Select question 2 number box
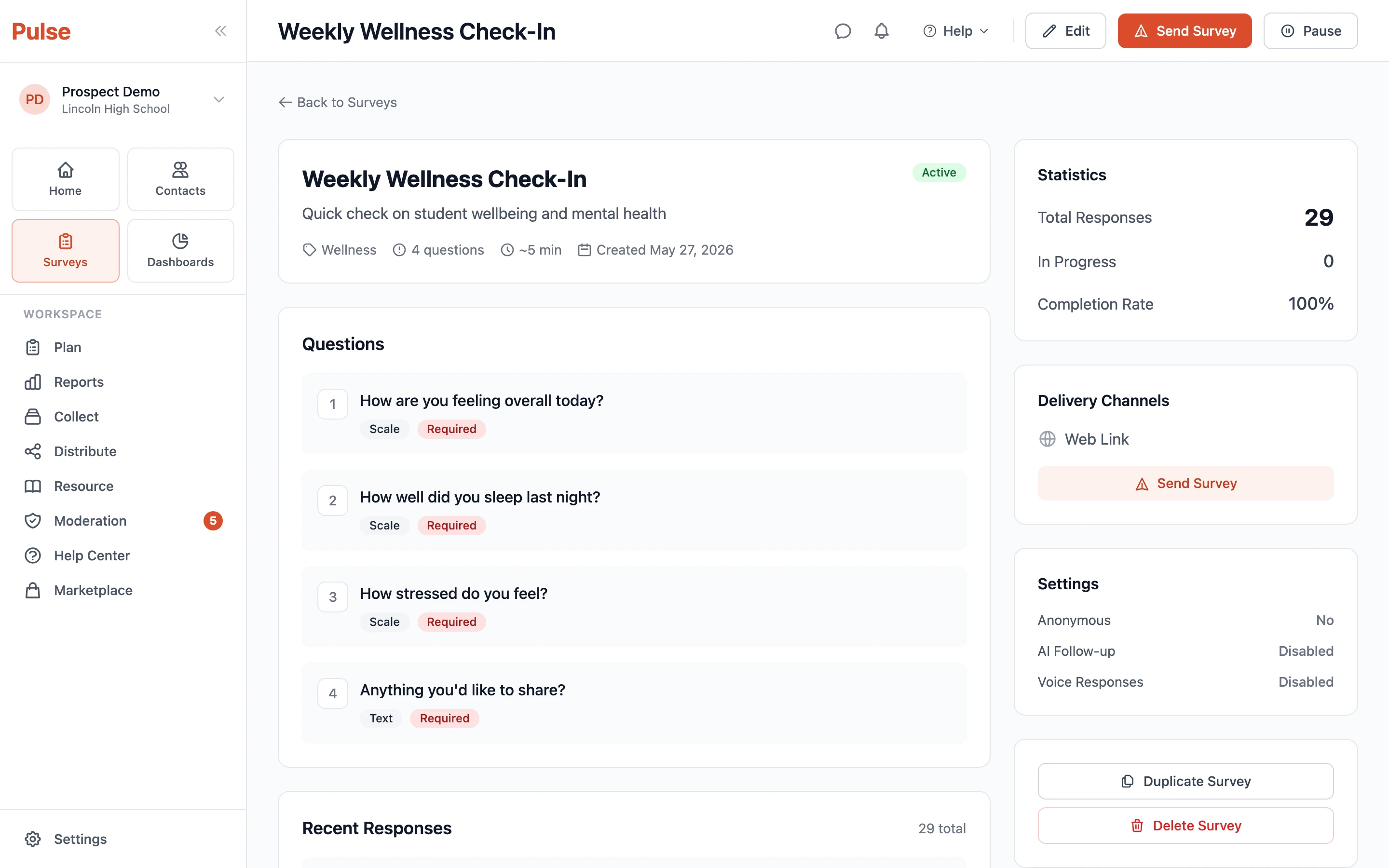Viewport: 1389px width, 868px height. pos(333,501)
